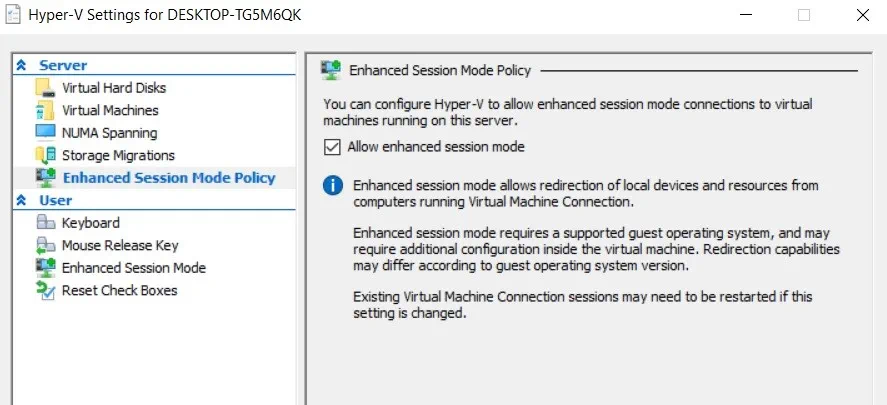Select Storage Migrations settings item
The width and height of the screenshot is (887, 405).
point(118,155)
